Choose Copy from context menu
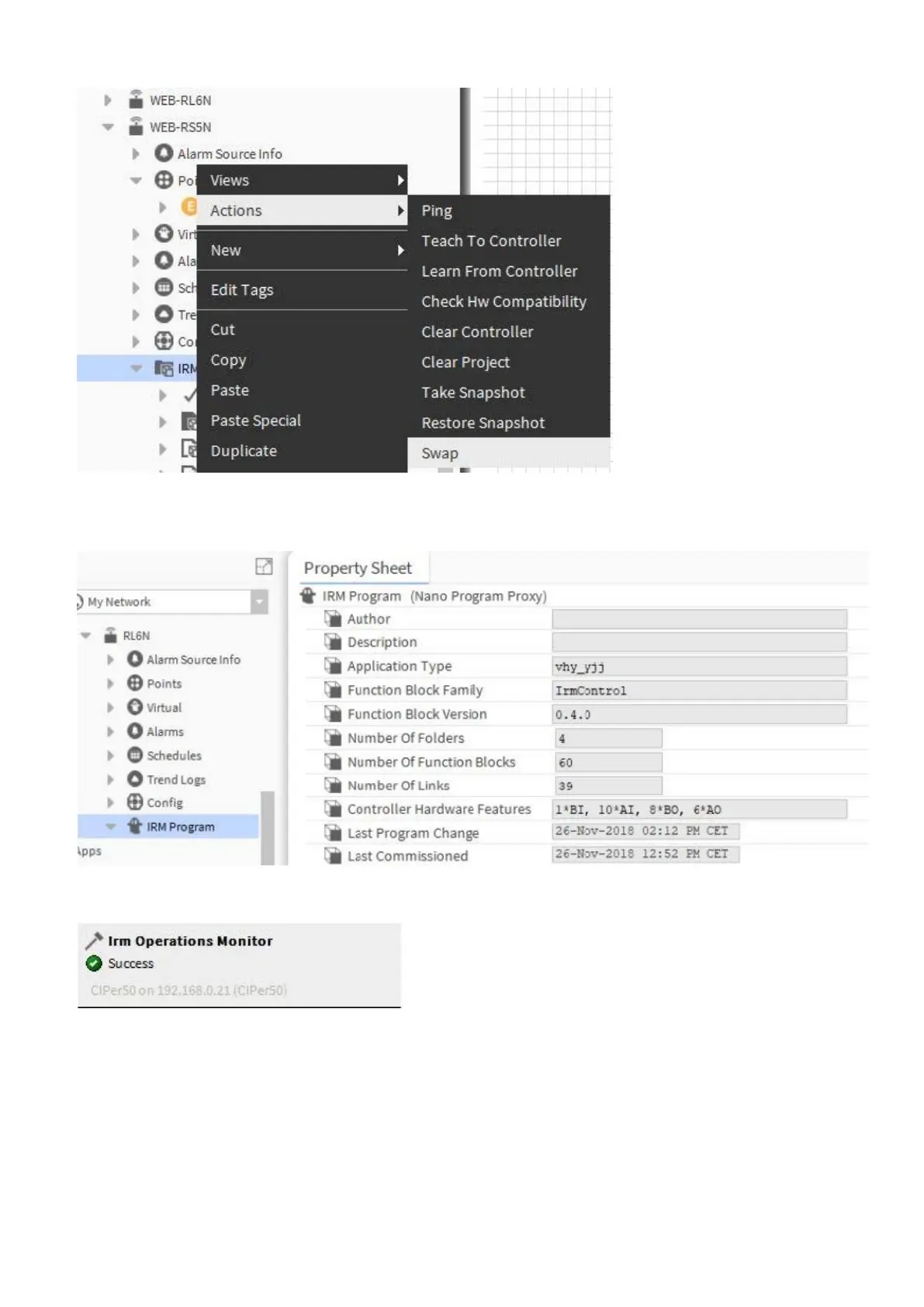This screenshot has height=1307, width=924. pyautogui.click(x=302, y=359)
